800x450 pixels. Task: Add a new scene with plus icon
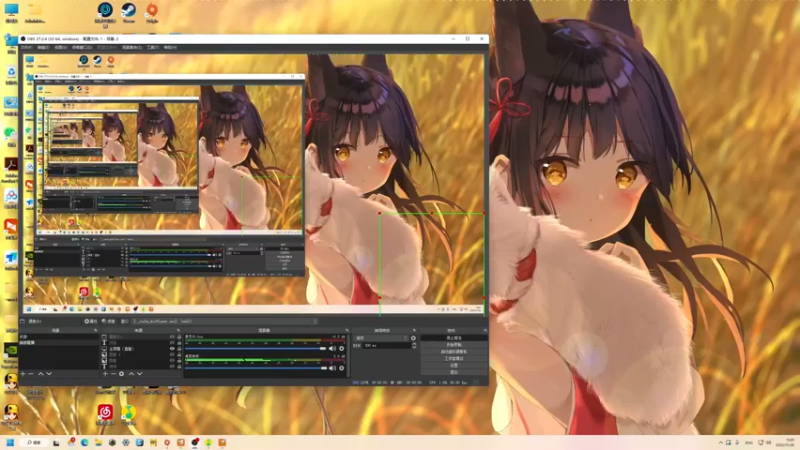click(x=23, y=373)
